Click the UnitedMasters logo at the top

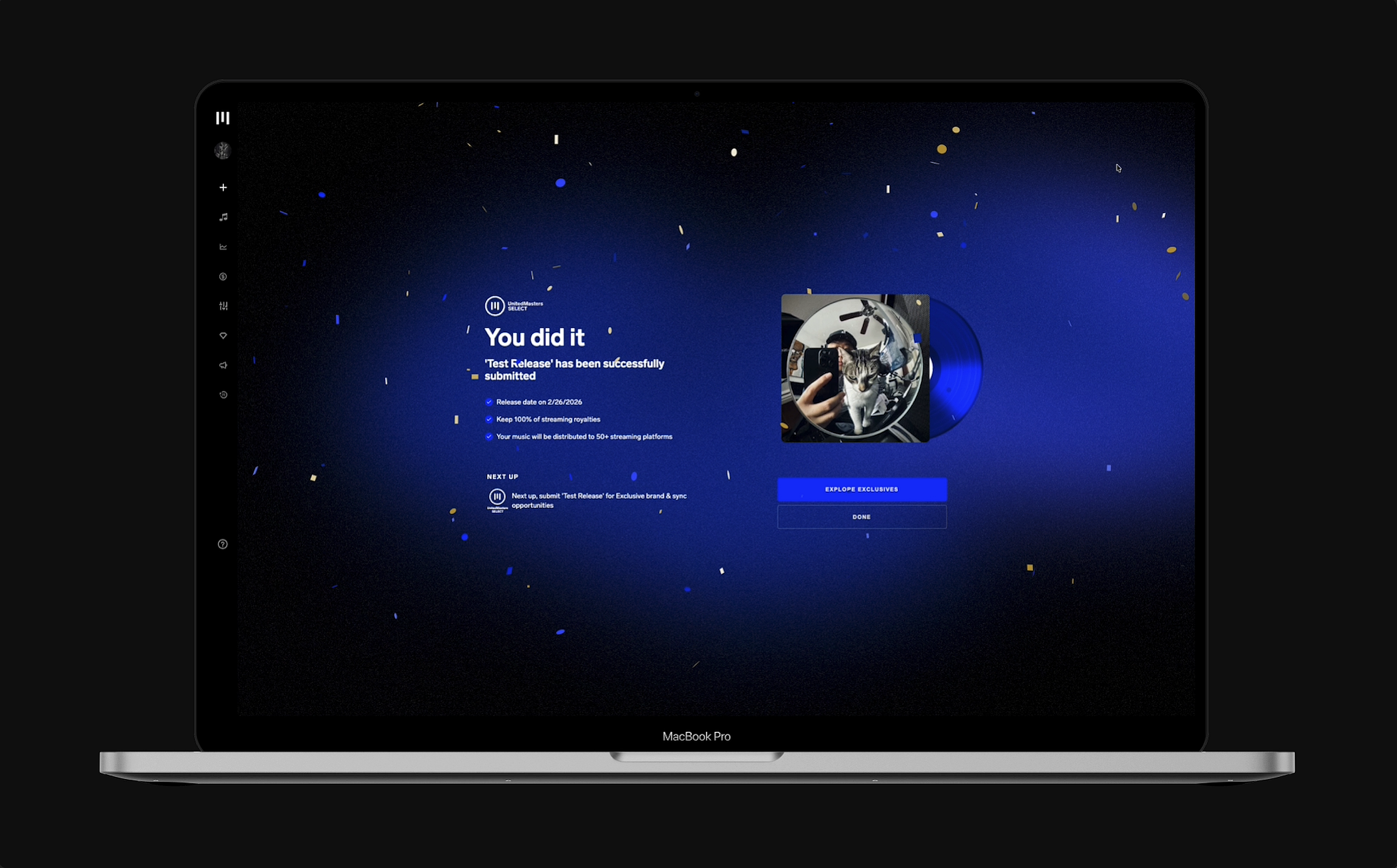click(223, 118)
